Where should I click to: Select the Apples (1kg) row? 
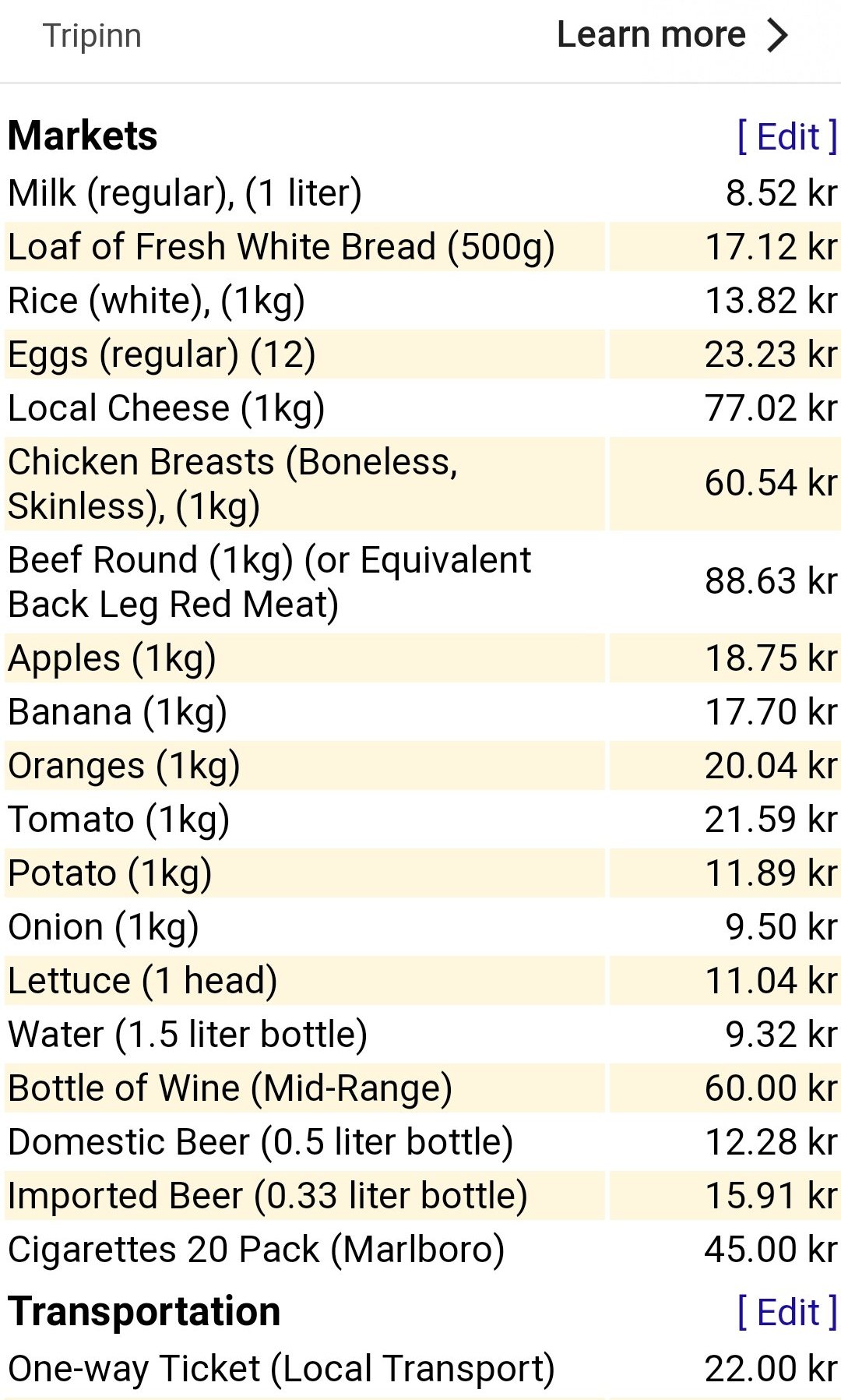(112, 658)
